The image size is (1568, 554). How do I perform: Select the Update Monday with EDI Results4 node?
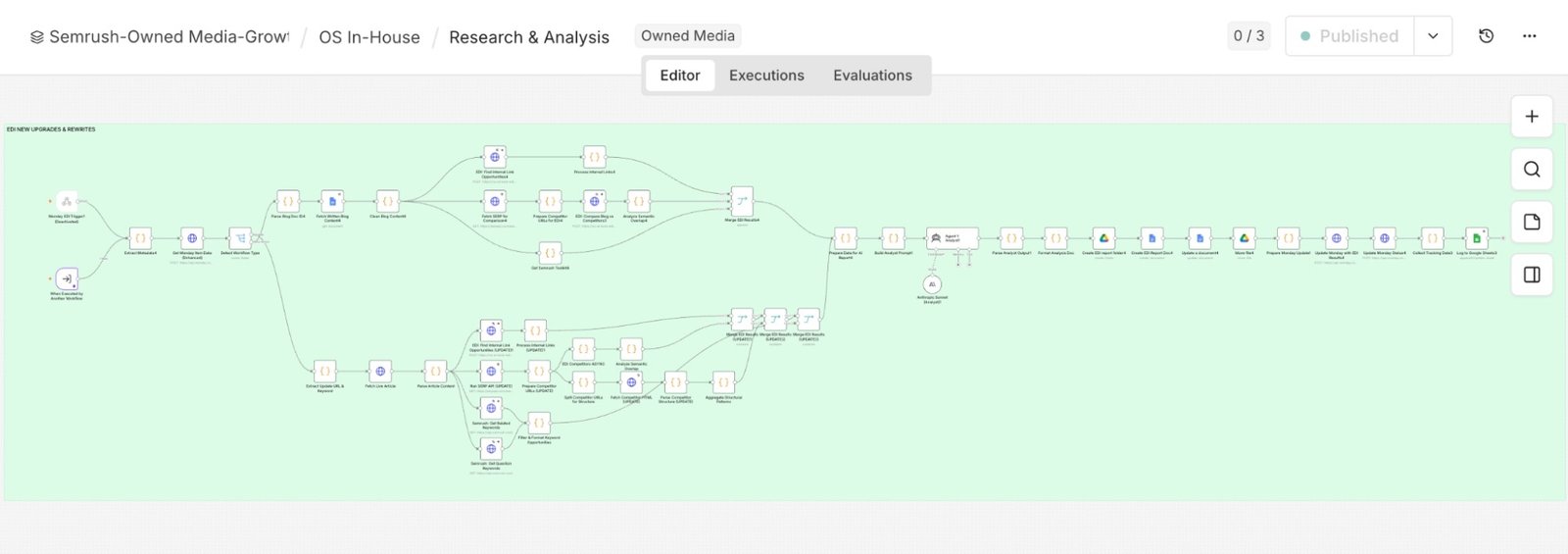pyautogui.click(x=1336, y=238)
